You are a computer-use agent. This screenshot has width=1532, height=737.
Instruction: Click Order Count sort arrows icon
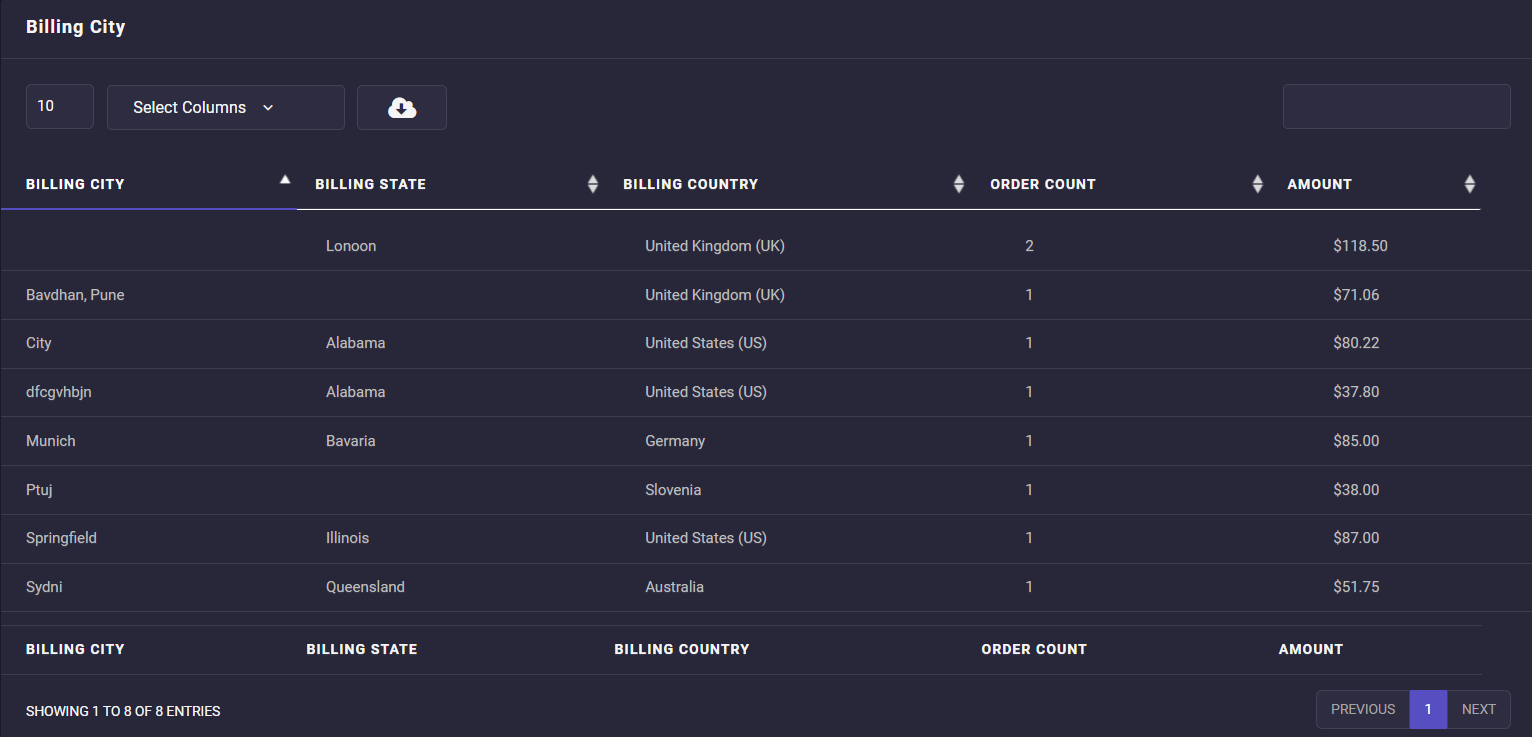coord(1257,184)
